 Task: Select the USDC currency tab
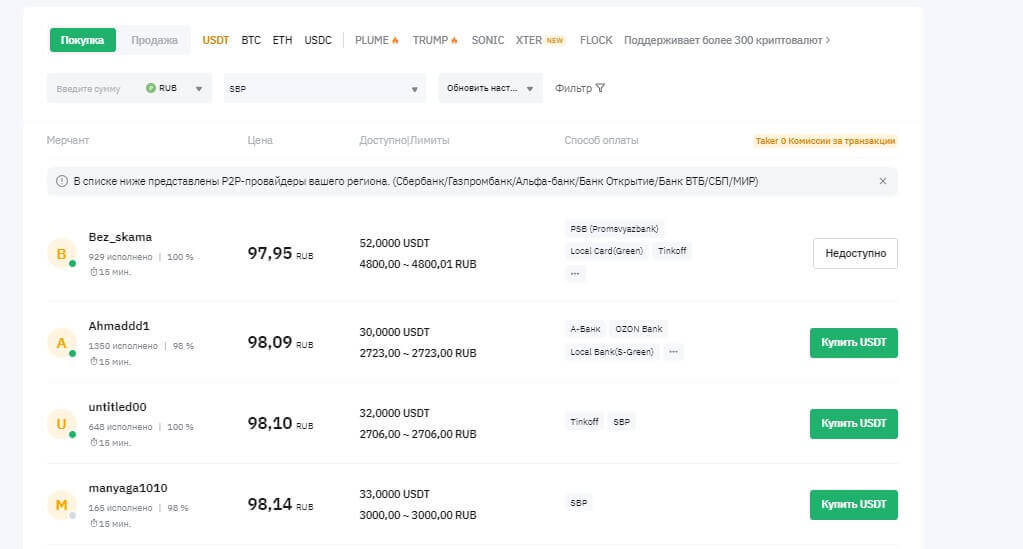coord(318,40)
